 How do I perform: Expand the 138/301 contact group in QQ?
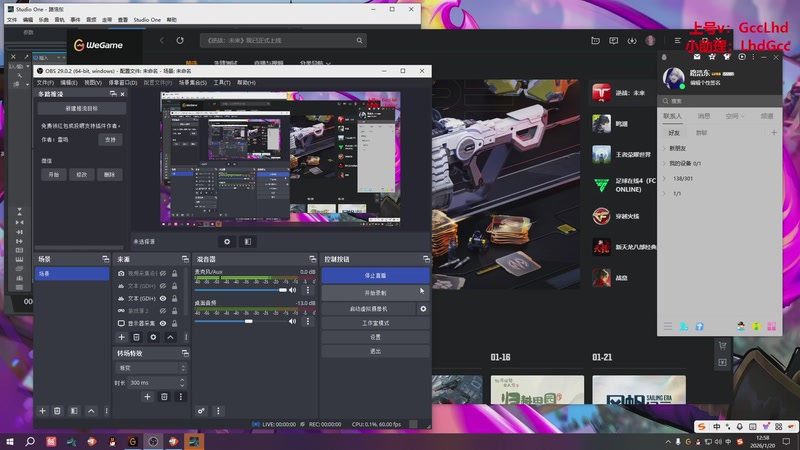pos(664,179)
